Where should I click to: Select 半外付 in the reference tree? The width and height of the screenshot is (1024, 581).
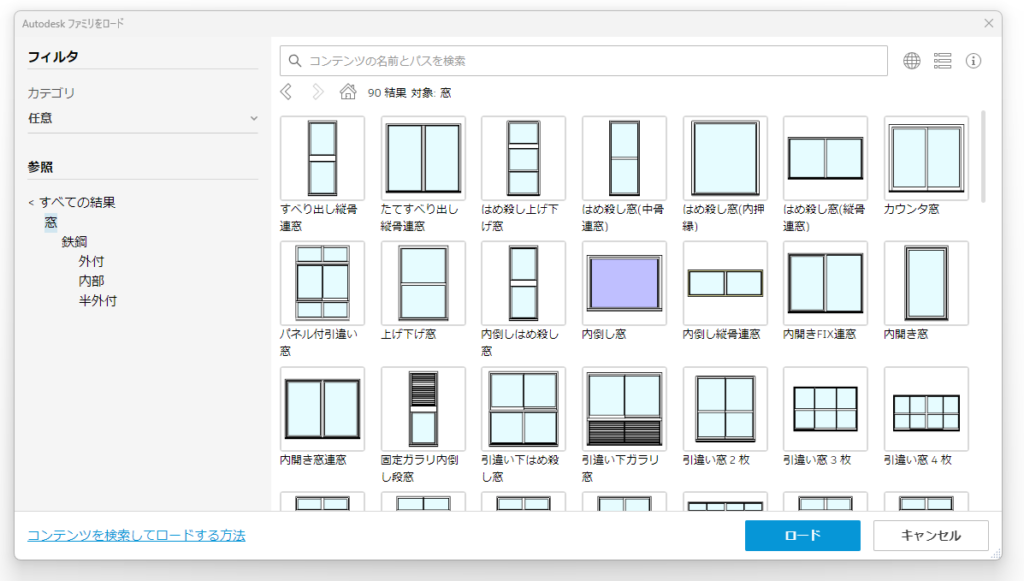97,300
